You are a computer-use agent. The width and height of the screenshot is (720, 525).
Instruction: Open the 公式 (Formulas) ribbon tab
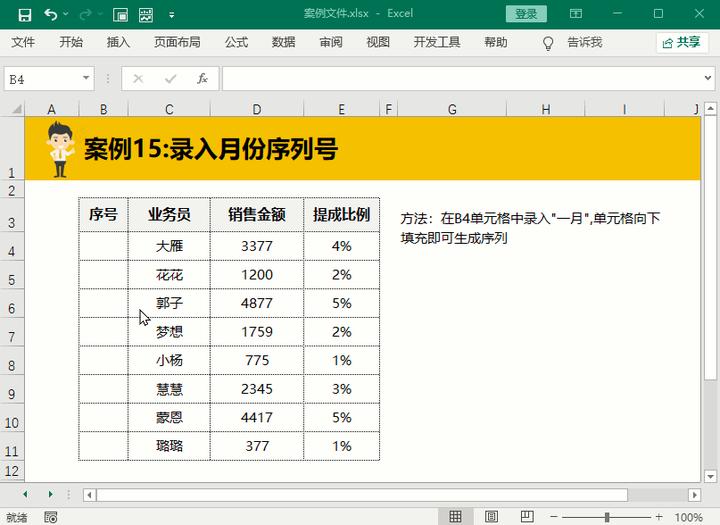[x=236, y=43]
